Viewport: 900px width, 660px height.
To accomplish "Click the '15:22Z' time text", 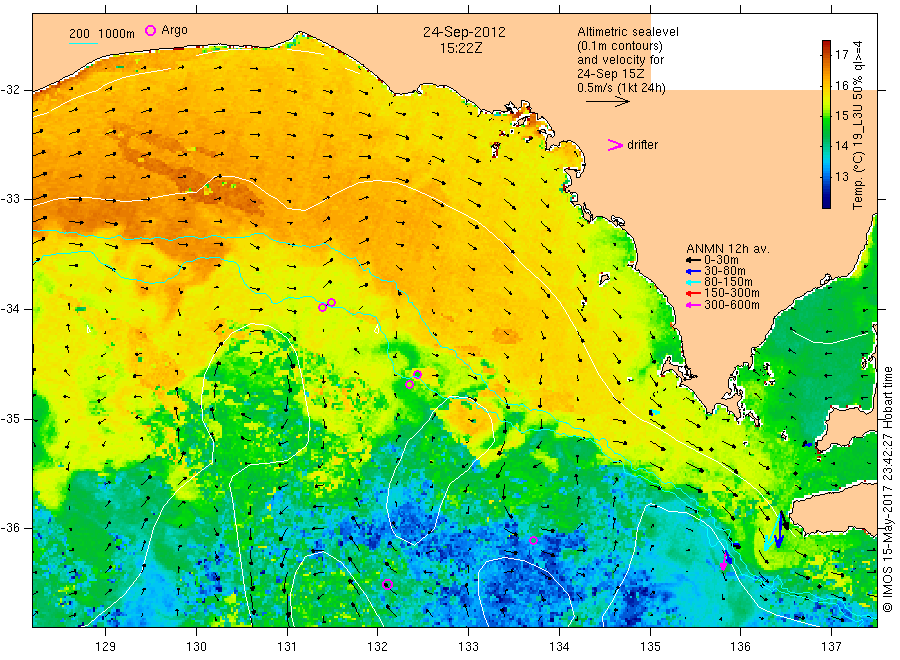I will [x=461, y=49].
